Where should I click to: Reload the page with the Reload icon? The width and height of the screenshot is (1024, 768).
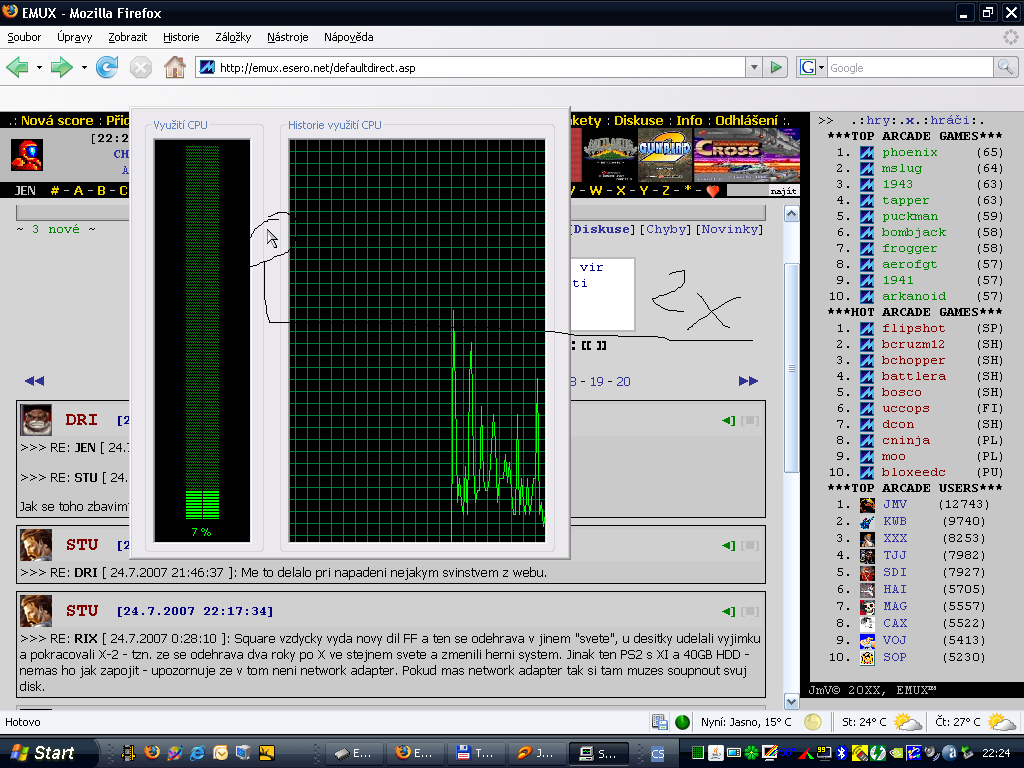point(107,67)
